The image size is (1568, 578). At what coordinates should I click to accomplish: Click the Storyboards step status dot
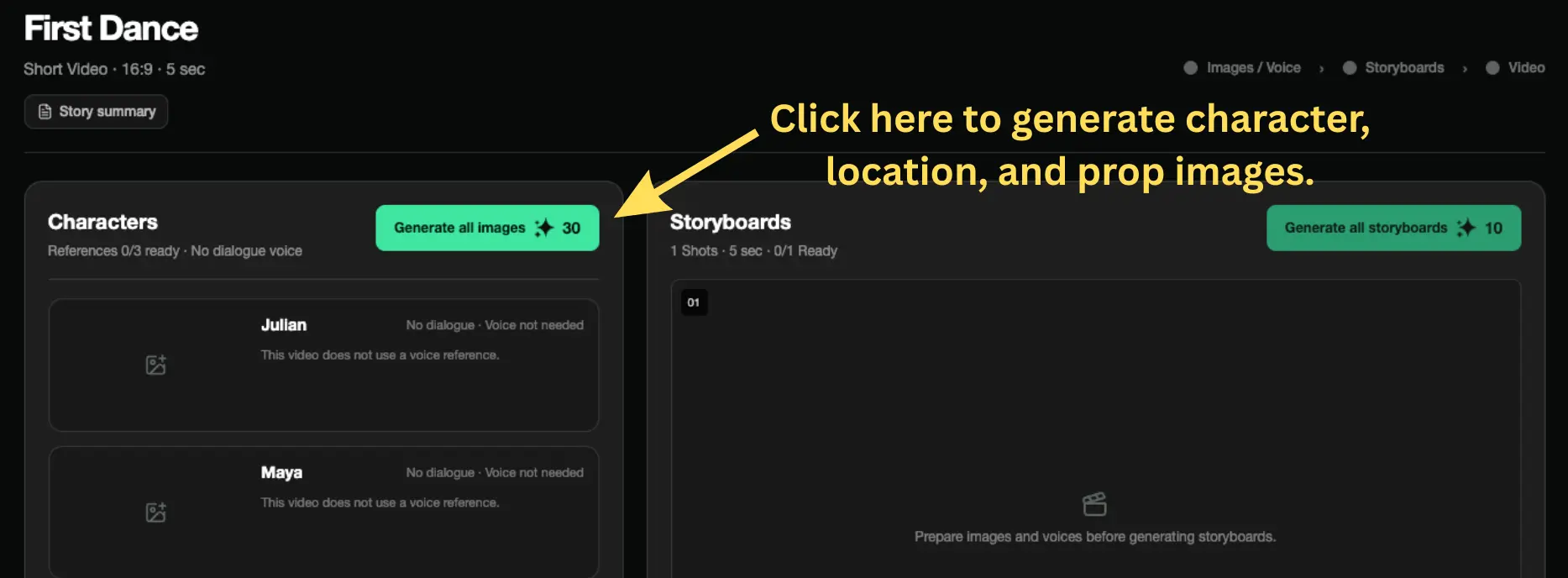[x=1349, y=68]
